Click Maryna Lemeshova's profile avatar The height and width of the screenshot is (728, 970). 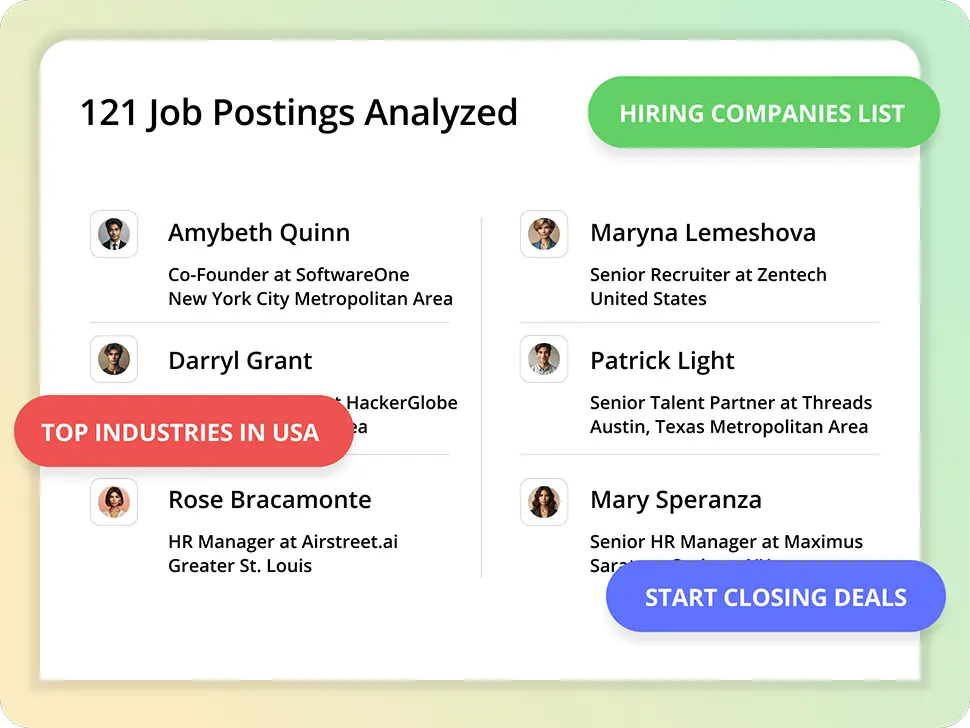click(x=544, y=234)
